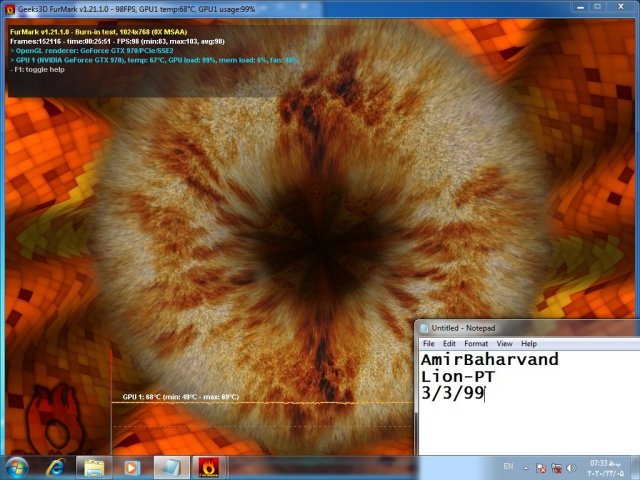Open Notepad's Format menu
Image resolution: width=640 pixels, height=480 pixels.
[476, 344]
